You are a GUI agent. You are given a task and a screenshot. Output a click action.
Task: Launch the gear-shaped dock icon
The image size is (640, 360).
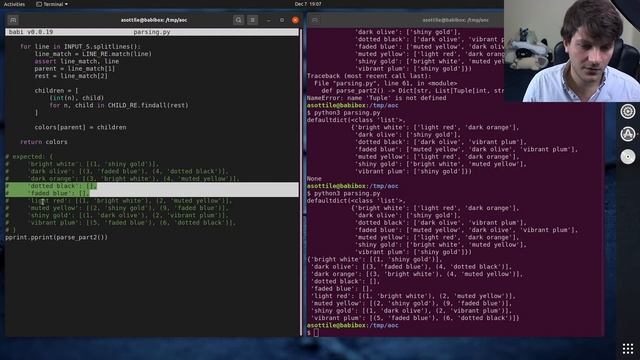click(x=628, y=111)
